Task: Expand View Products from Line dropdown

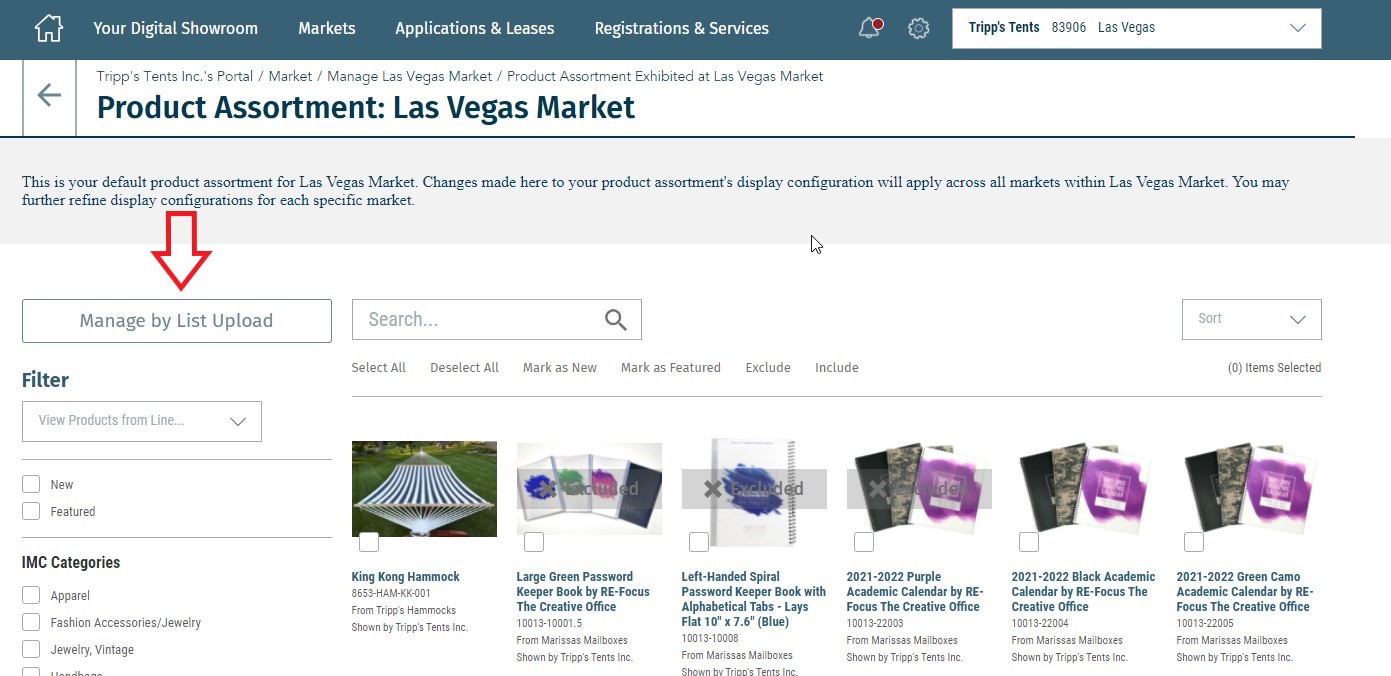Action: tap(142, 421)
